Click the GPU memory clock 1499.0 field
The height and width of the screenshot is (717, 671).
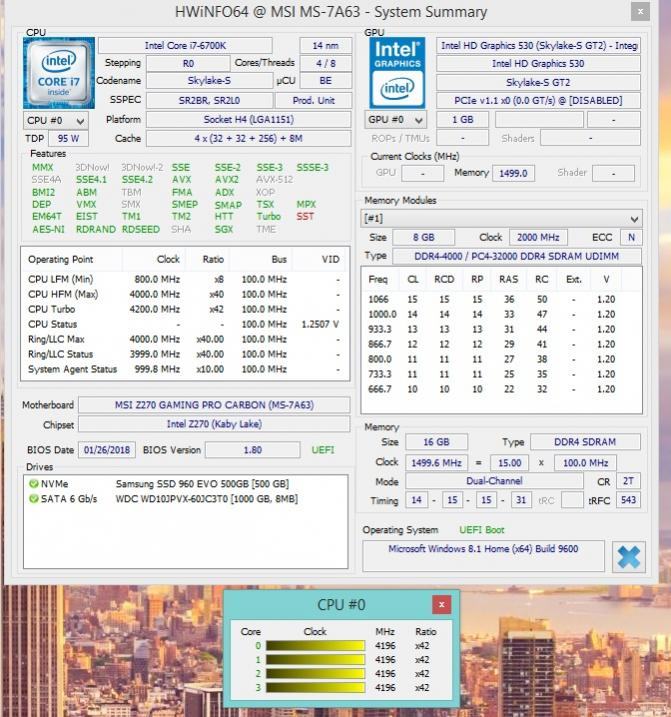513,174
